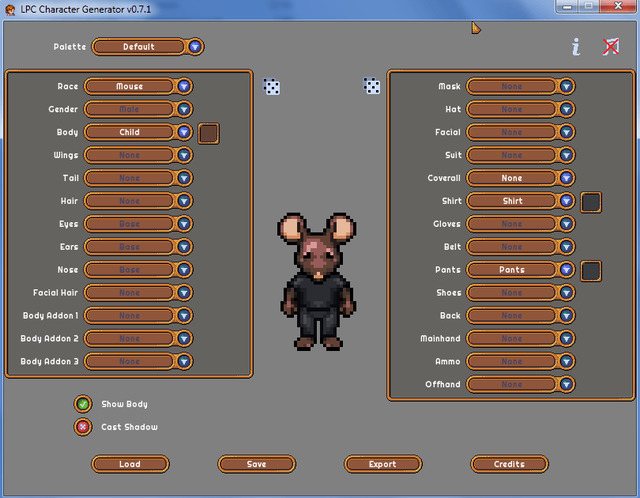This screenshot has width=640, height=498.
Task: Open the Shirt color swatch
Action: (591, 202)
